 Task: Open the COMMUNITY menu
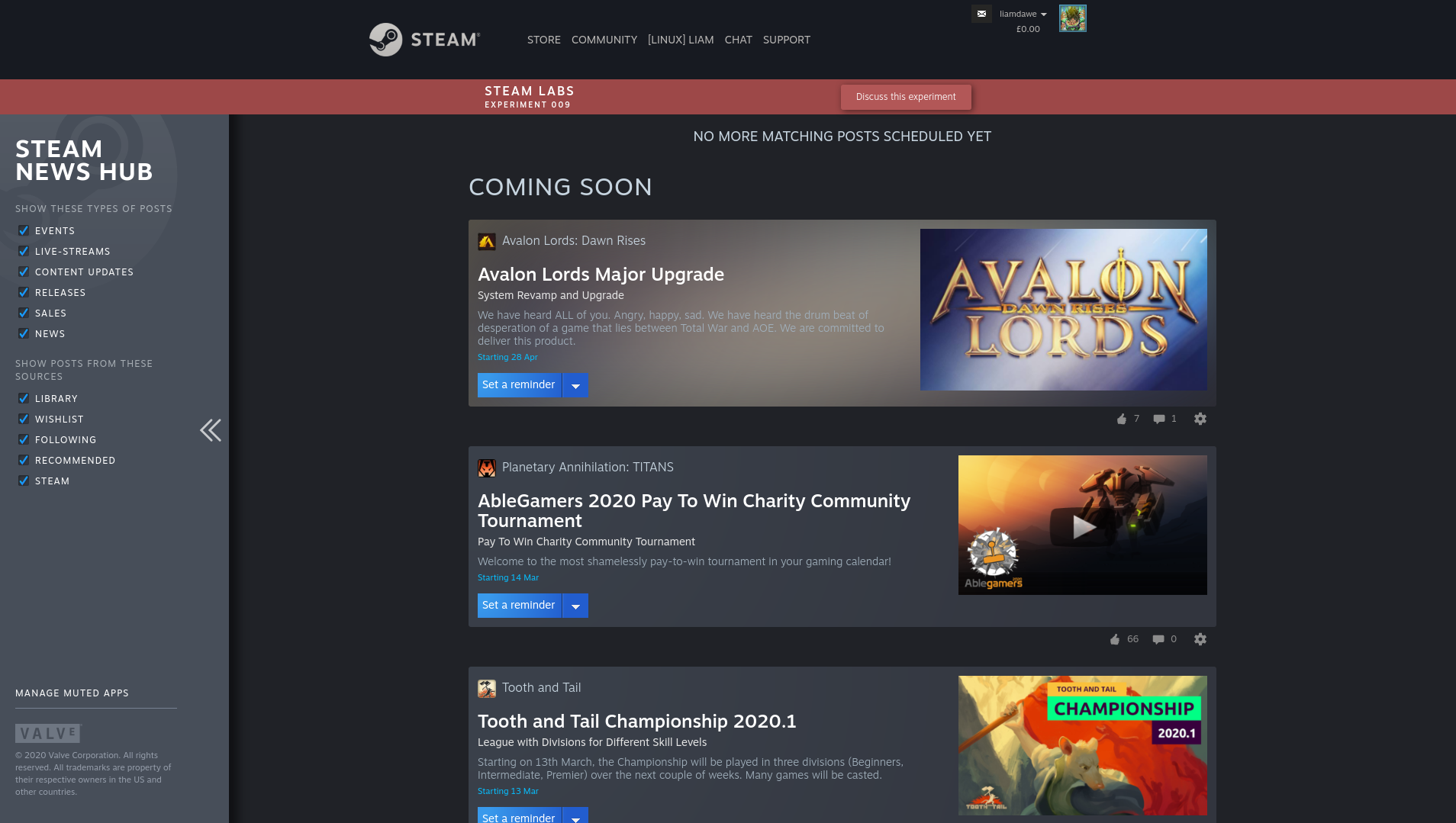(x=604, y=40)
